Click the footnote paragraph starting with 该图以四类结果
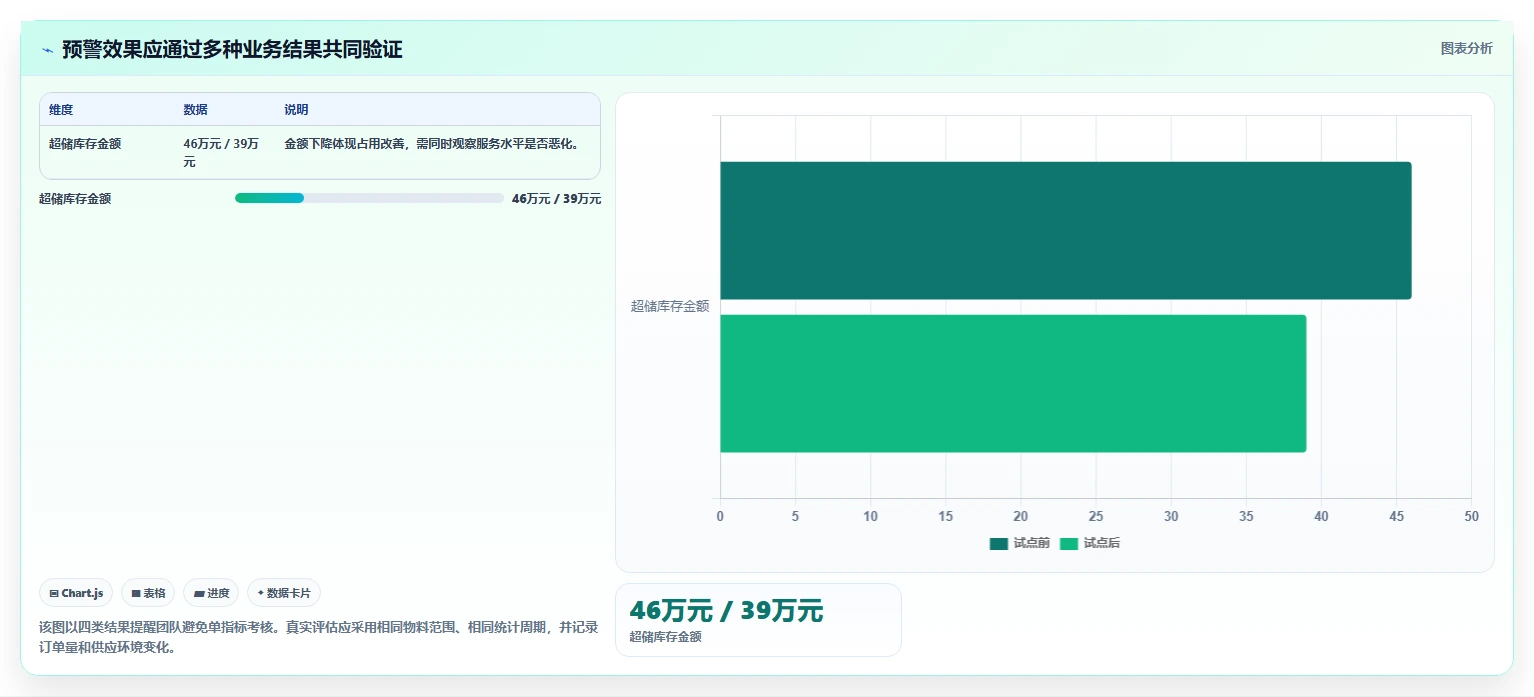 [x=319, y=637]
